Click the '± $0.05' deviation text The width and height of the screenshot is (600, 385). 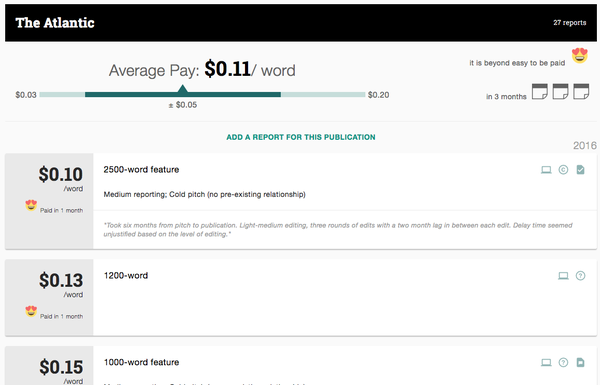pos(183,105)
